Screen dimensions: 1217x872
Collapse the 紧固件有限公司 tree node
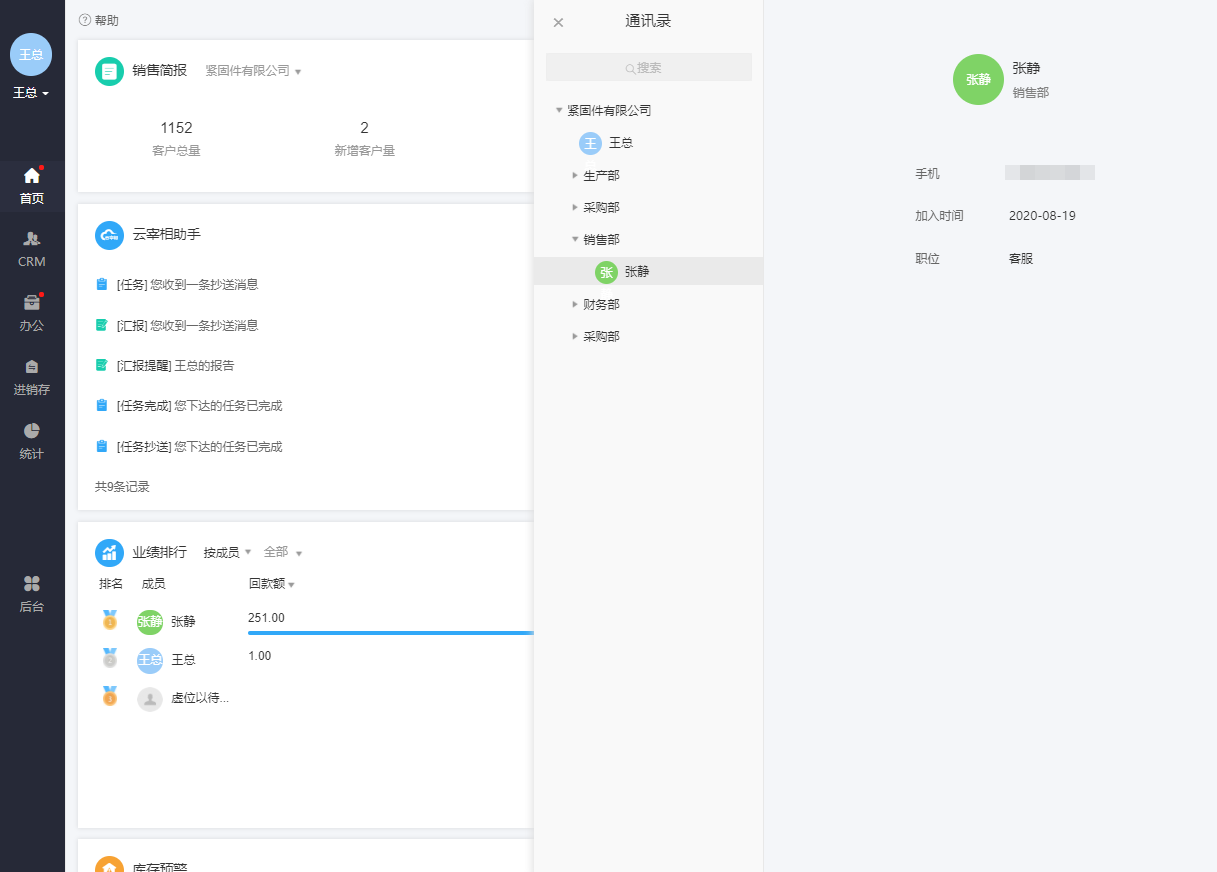[x=559, y=110]
